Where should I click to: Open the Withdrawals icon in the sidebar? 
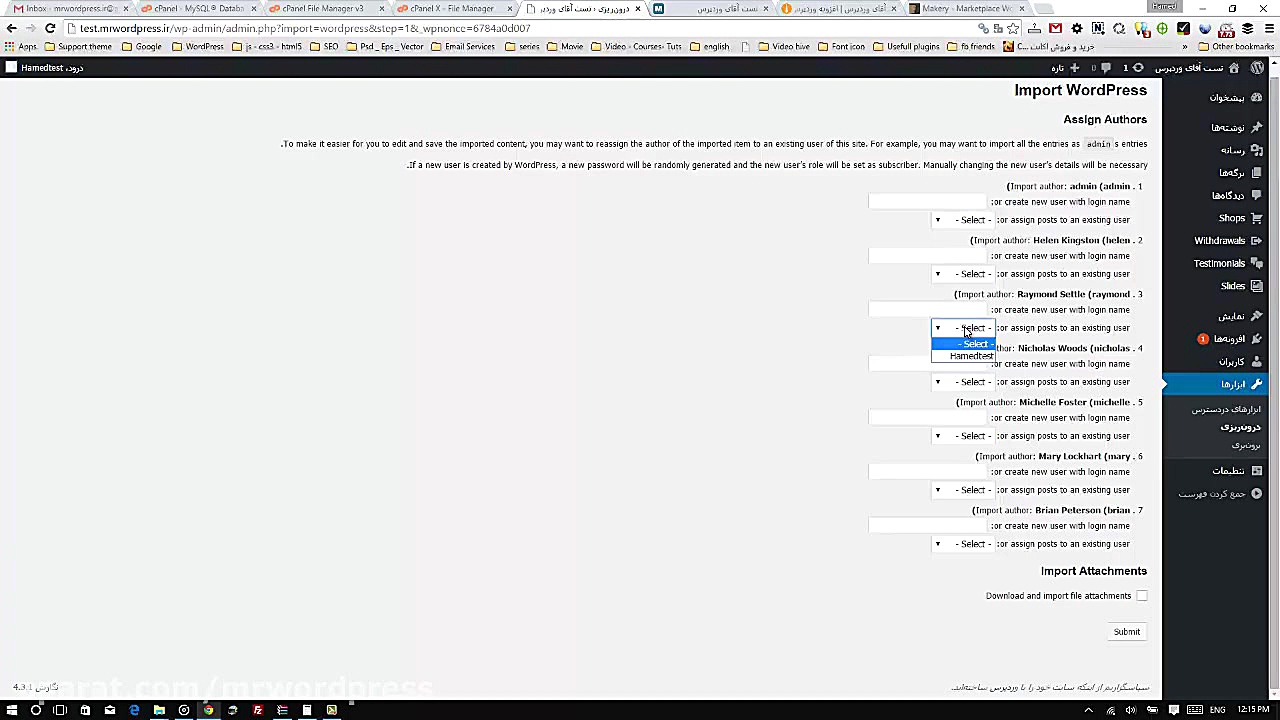[x=1257, y=240]
